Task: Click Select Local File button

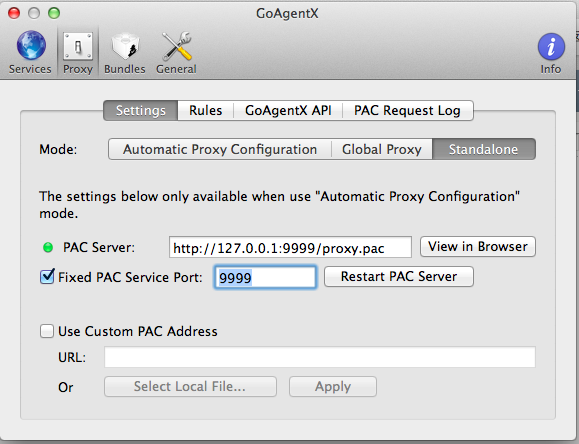Action: coord(190,386)
